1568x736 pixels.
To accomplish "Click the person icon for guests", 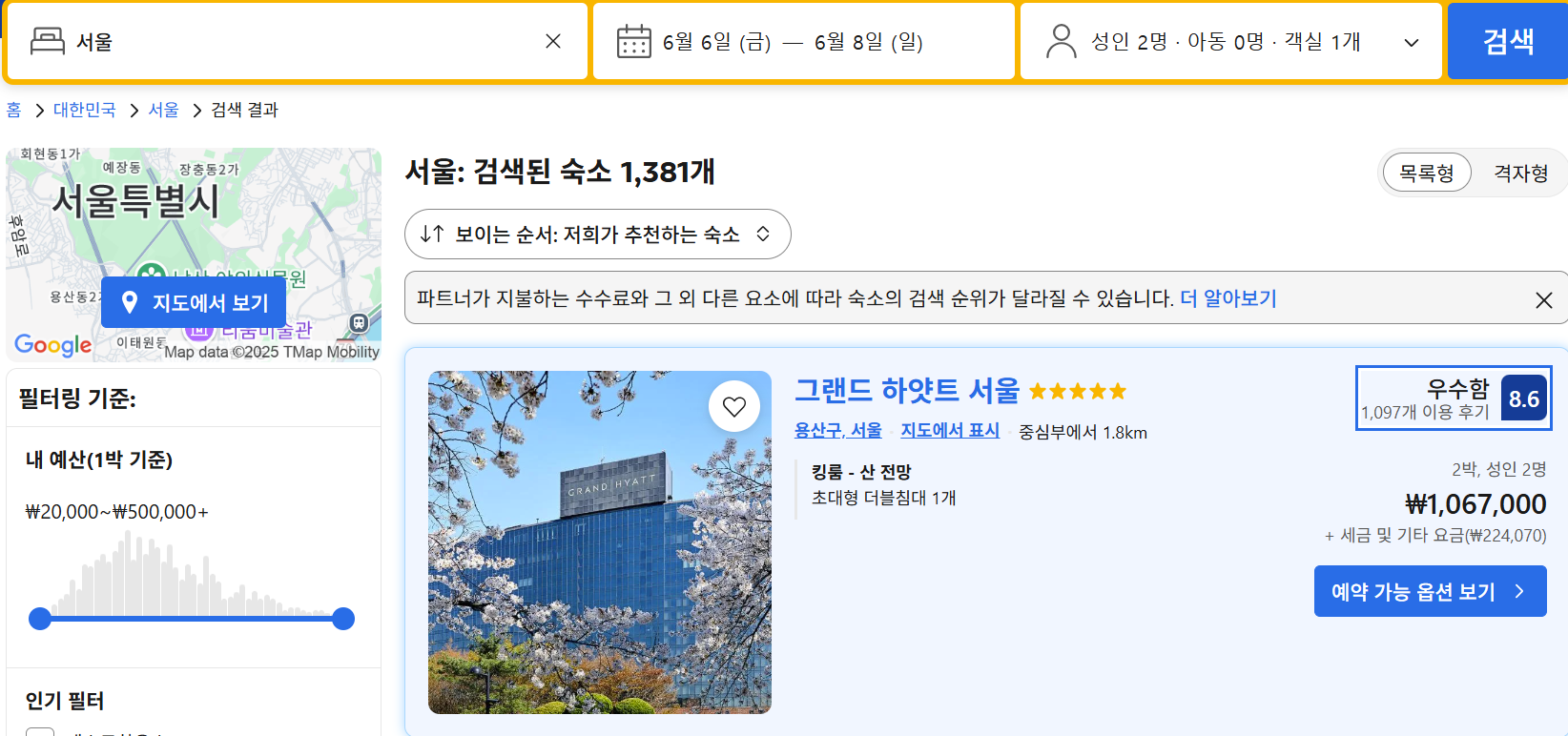I will pyautogui.click(x=1061, y=41).
